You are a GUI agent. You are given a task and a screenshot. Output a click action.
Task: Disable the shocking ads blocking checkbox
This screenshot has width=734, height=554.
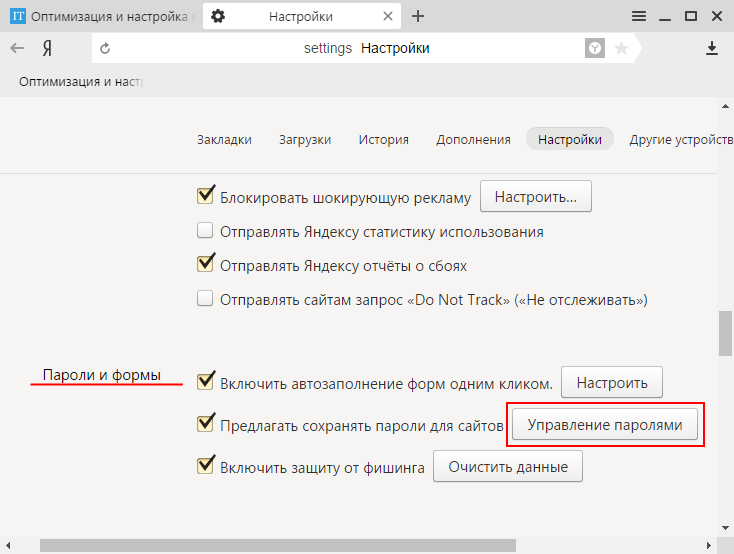coord(205,197)
